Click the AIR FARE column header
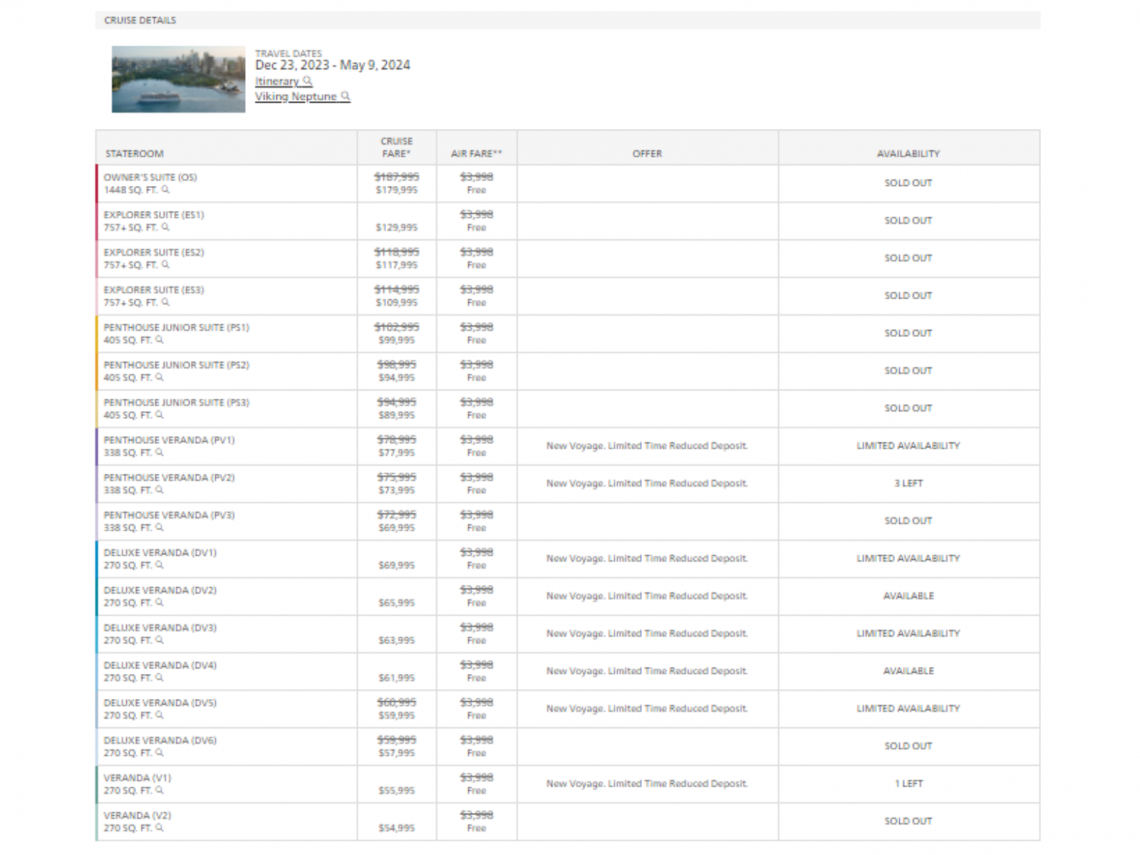 476,154
